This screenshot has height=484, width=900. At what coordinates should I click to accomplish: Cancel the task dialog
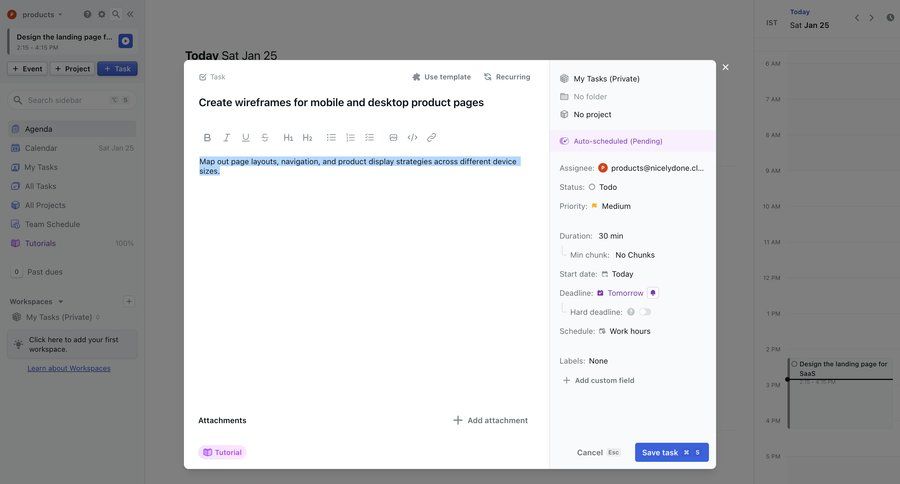598,452
